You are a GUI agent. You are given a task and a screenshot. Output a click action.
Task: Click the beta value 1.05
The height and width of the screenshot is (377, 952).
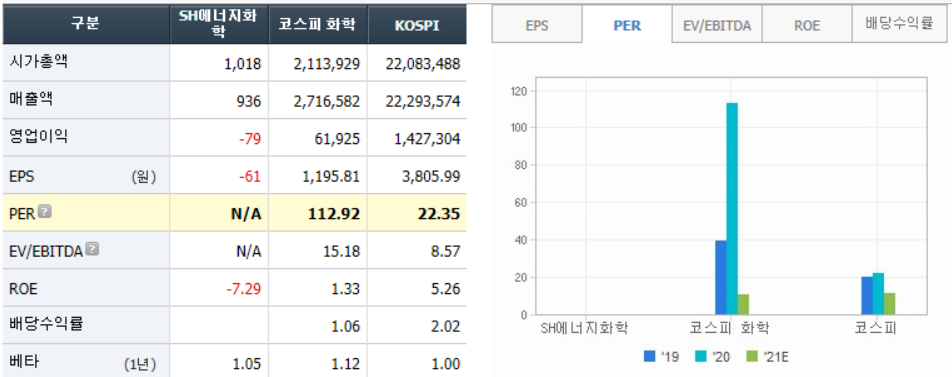point(248,364)
